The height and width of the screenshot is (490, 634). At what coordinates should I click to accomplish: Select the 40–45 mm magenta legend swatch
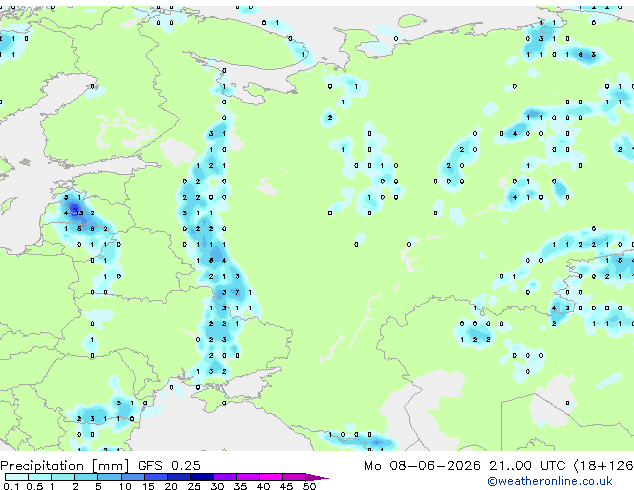tap(271, 477)
